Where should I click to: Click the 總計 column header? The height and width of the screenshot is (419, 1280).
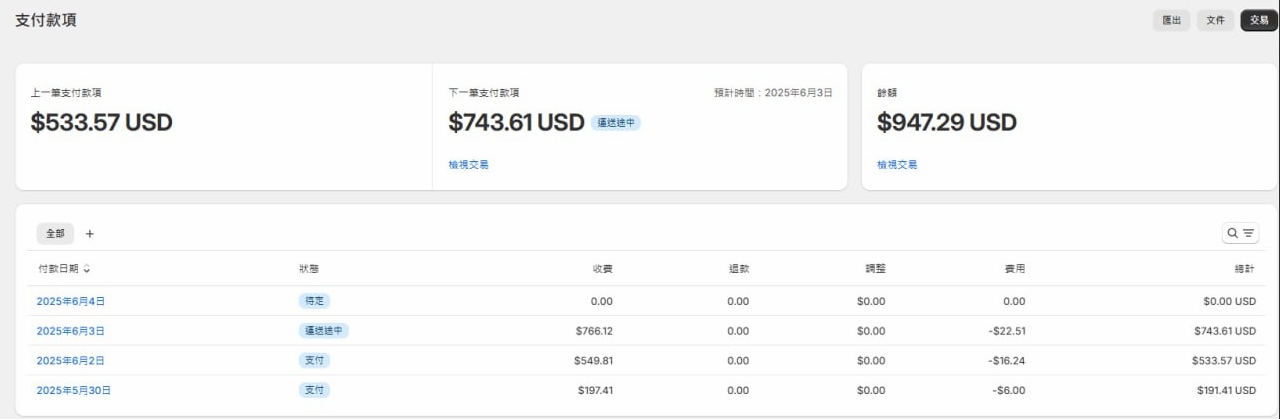[x=1245, y=269]
